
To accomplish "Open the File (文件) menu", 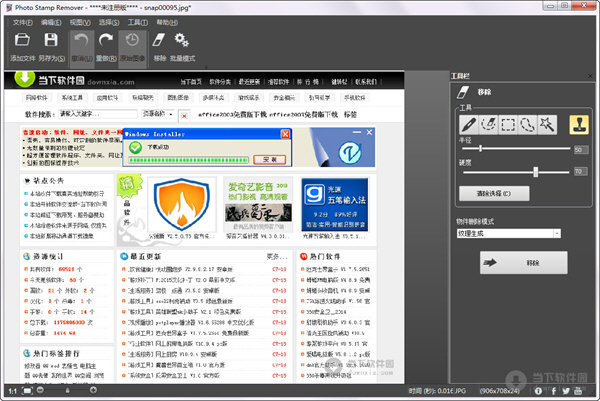I will (23, 23).
